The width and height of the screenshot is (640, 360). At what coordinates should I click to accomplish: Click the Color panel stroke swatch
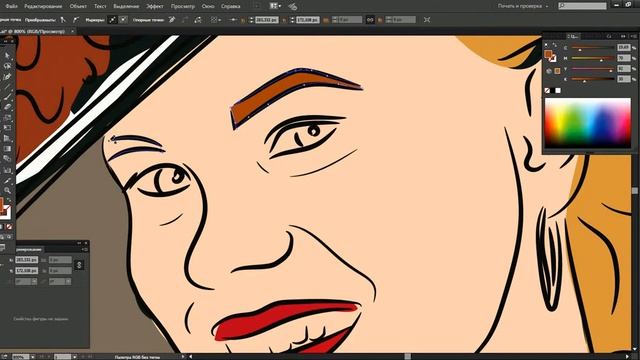coord(552,58)
